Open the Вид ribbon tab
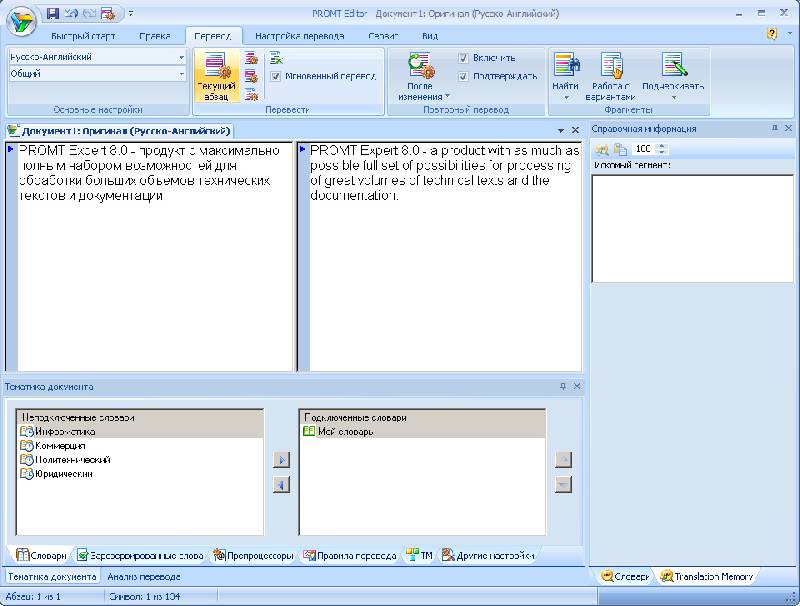800x606 pixels. (x=430, y=36)
